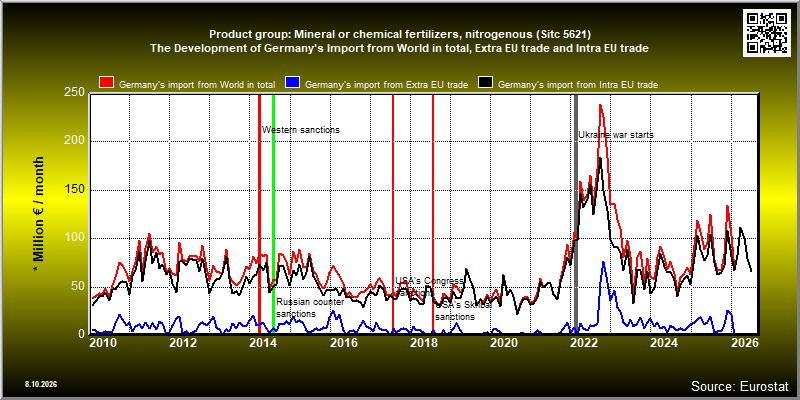The height and width of the screenshot is (400, 800).
Task: Click the chart title line with Sitc 5621
Action: click(400, 35)
